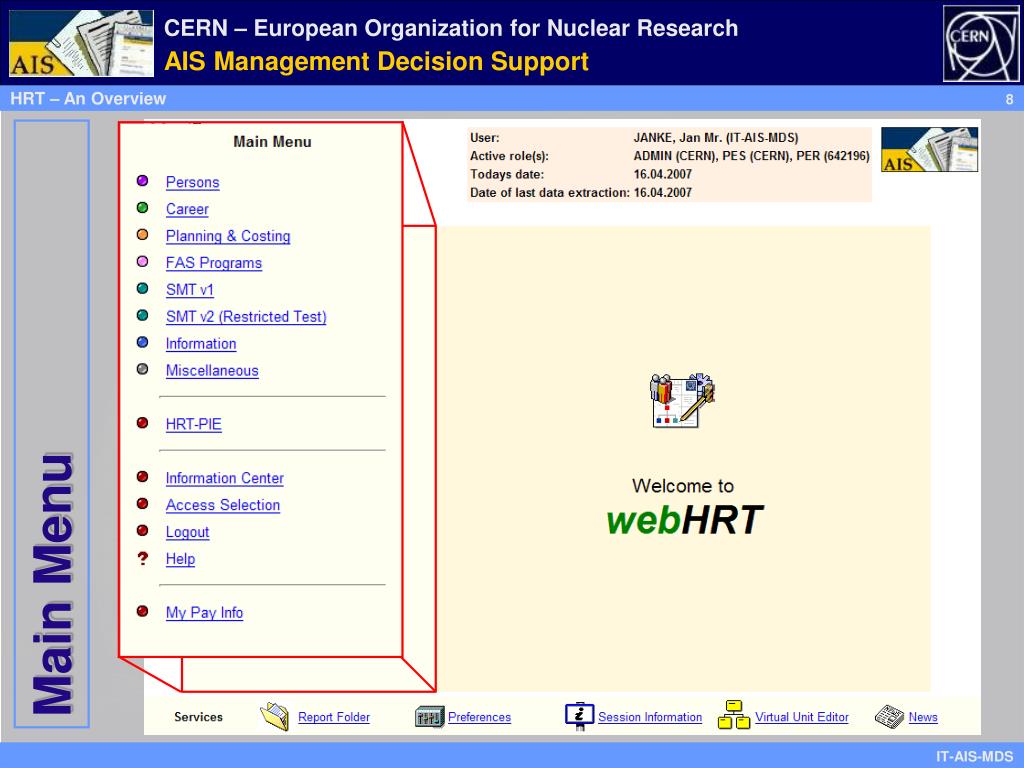
Task: Click the AIS logo in the slide banner
Action: pos(82,43)
